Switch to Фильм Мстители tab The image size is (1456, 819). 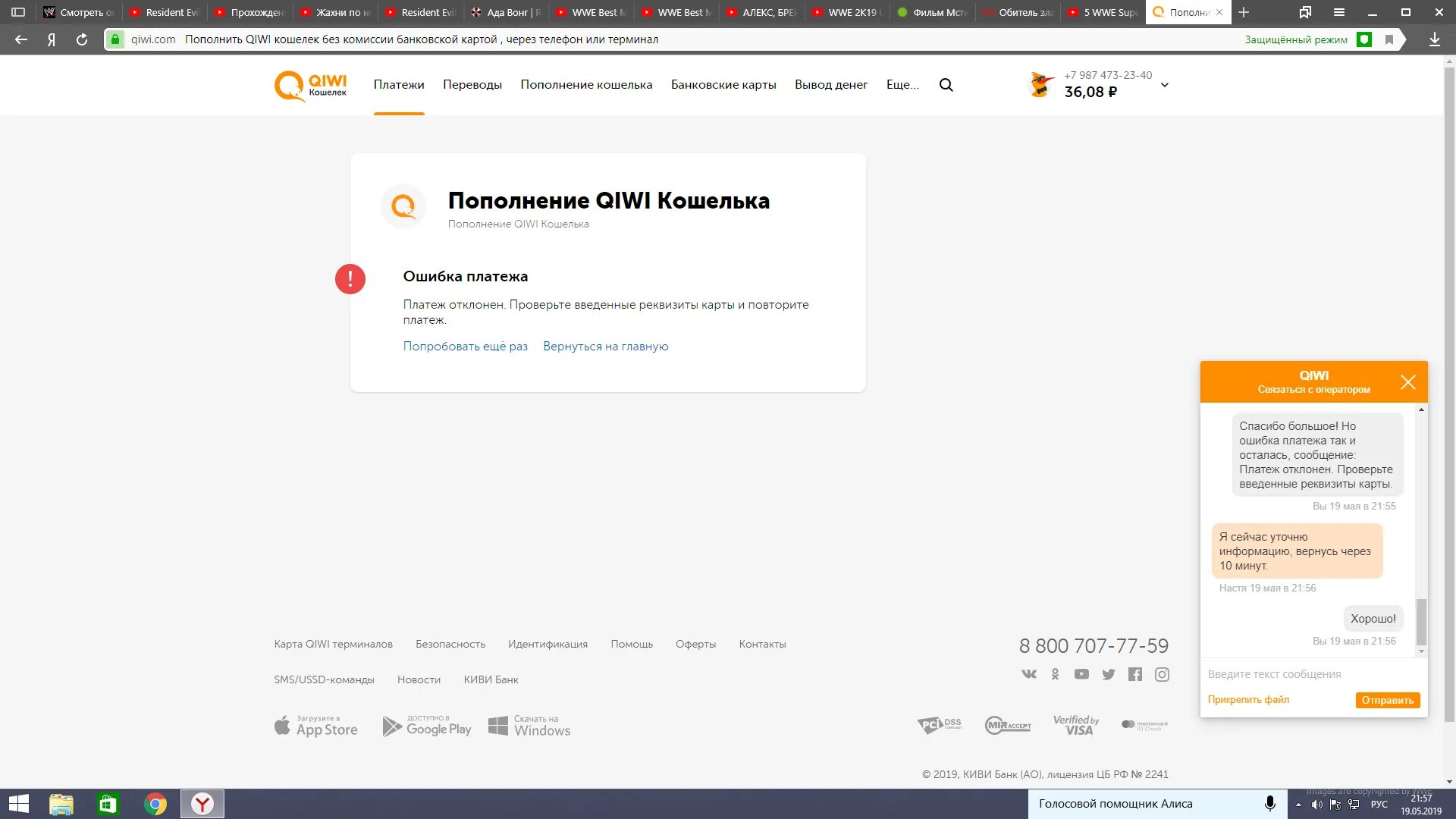(x=933, y=12)
